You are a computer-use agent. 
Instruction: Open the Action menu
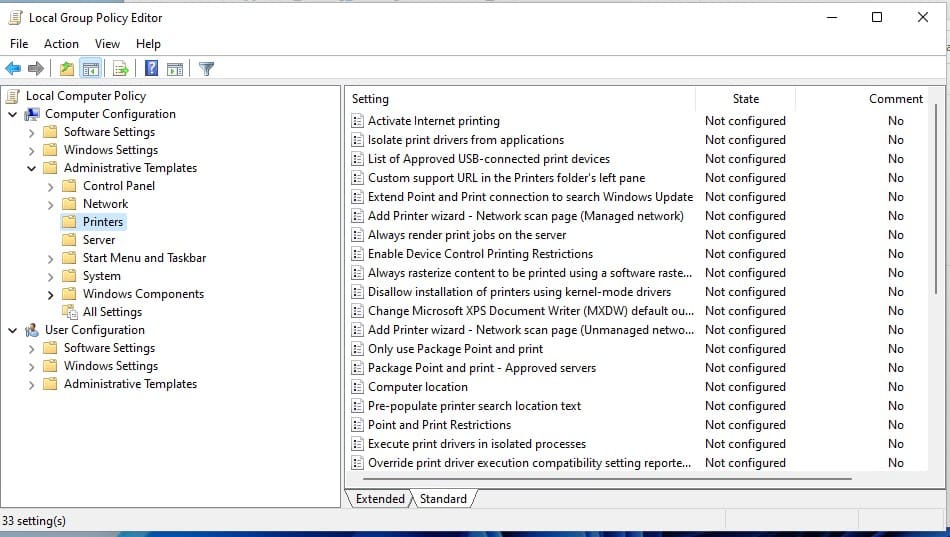(x=61, y=44)
